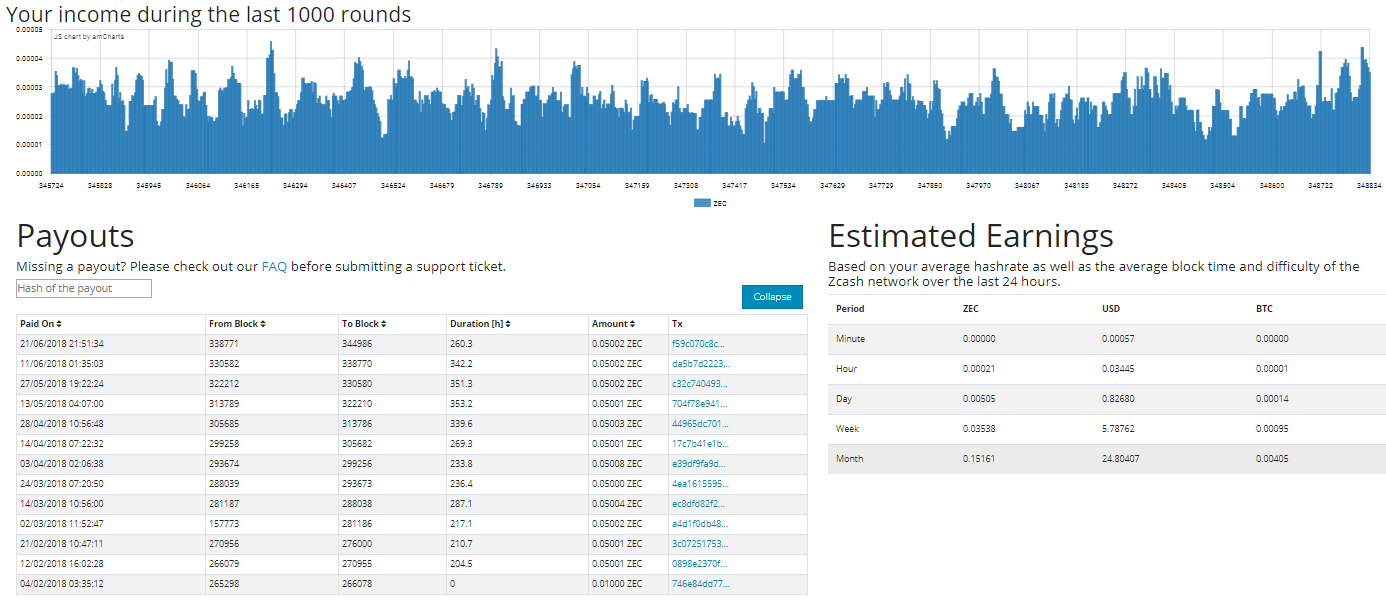Sort table using Duration [h] arrows
Image resolution: width=1386 pixels, height=601 pixels.
[508, 324]
